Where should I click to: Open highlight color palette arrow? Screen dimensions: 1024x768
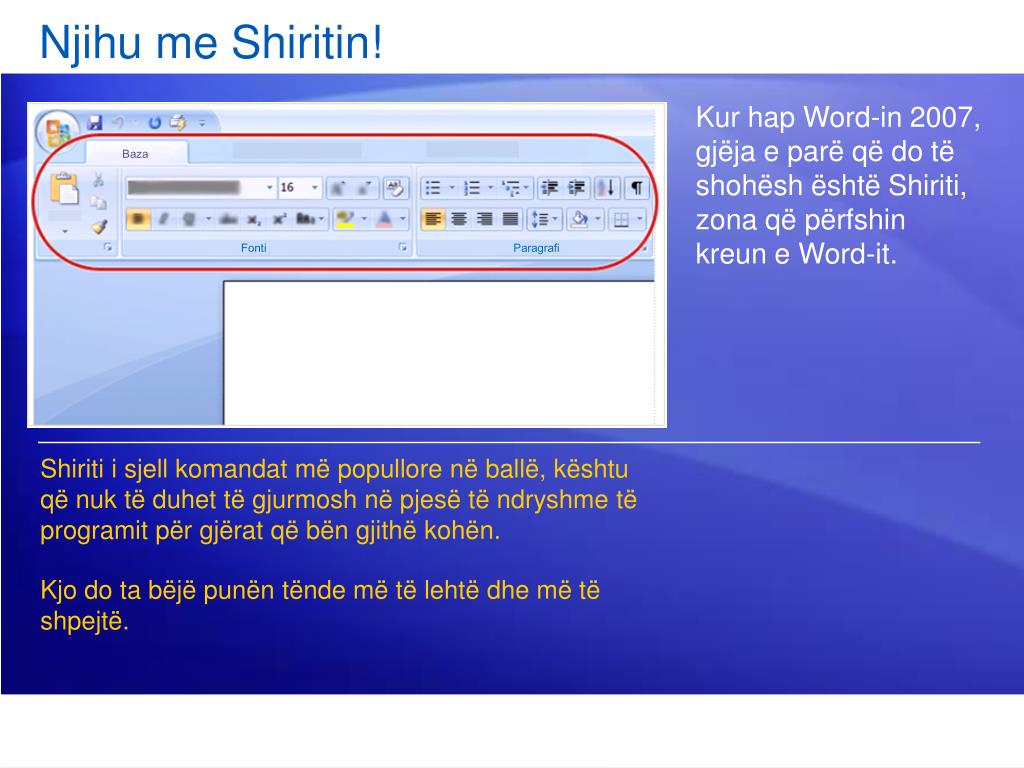pyautogui.click(x=364, y=219)
